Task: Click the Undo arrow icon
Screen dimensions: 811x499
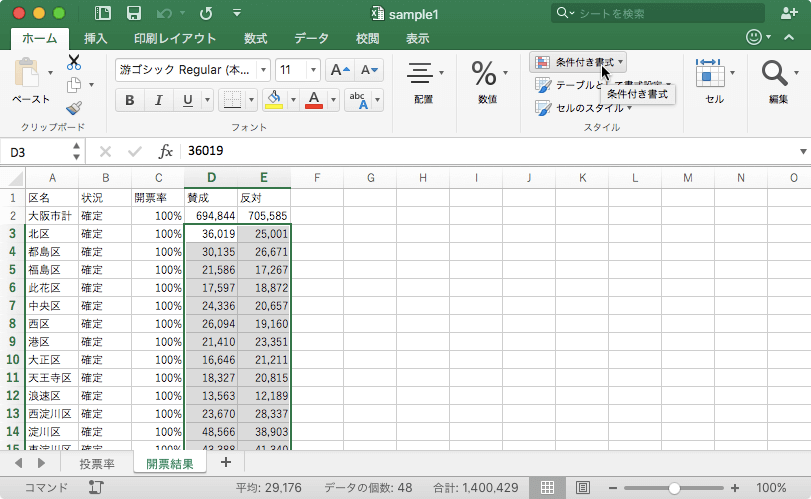Action: click(164, 13)
